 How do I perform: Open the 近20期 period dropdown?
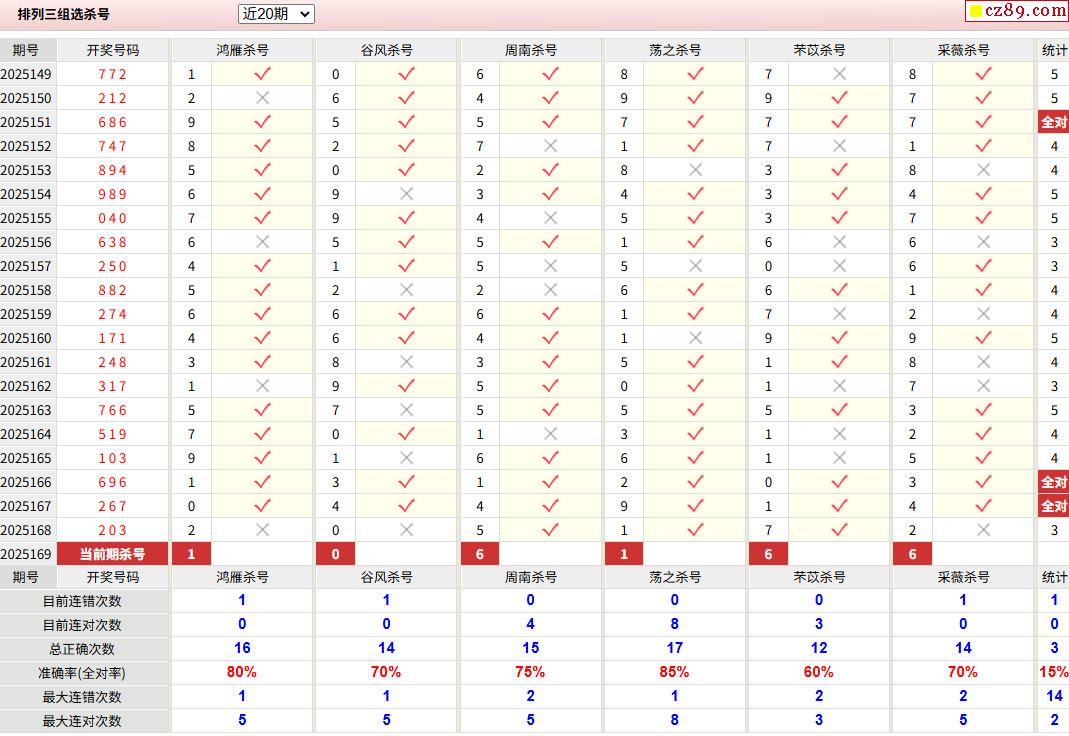(276, 14)
